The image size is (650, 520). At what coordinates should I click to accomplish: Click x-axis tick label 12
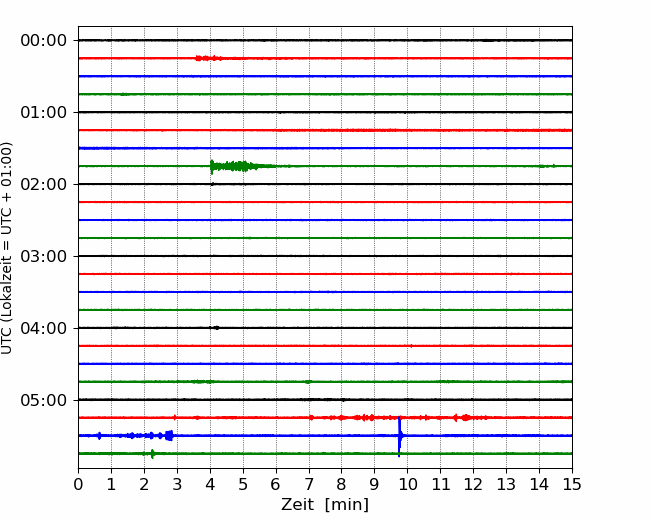[x=473, y=484]
